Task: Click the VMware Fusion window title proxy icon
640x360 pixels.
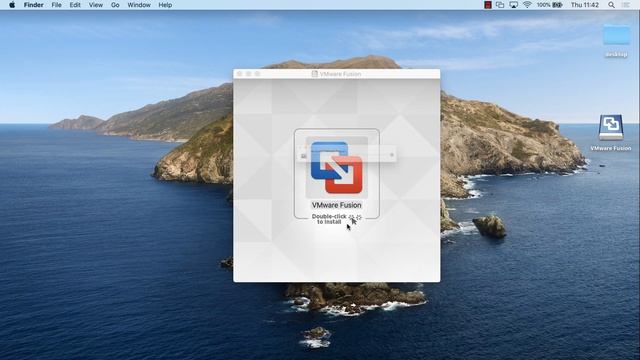Action: (x=314, y=74)
